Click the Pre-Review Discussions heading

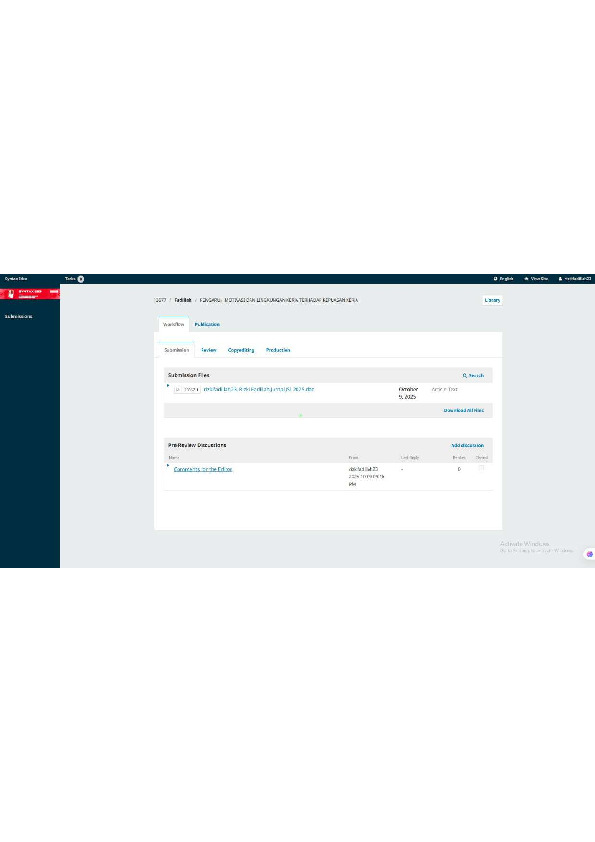(x=197, y=445)
